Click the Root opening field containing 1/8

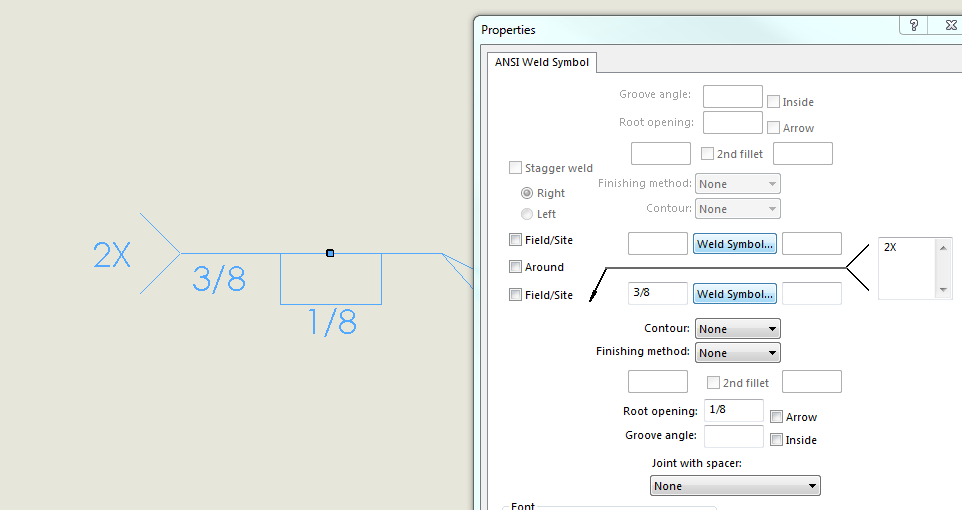734,410
